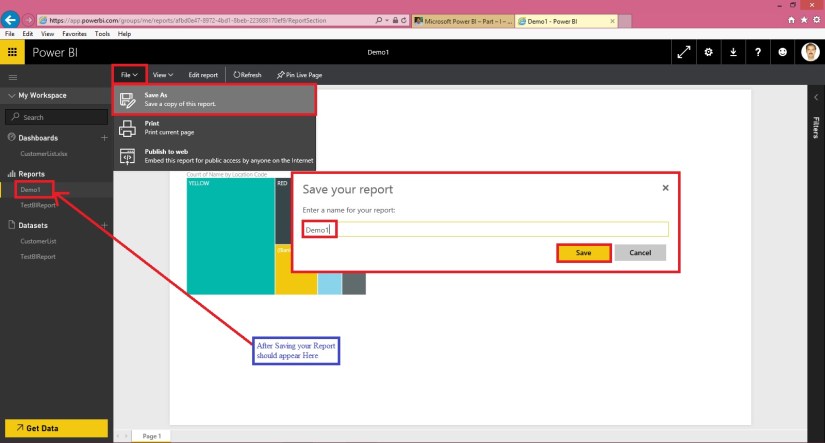Select the Page 1 tab
Image resolution: width=825 pixels, height=443 pixels.
tap(151, 436)
